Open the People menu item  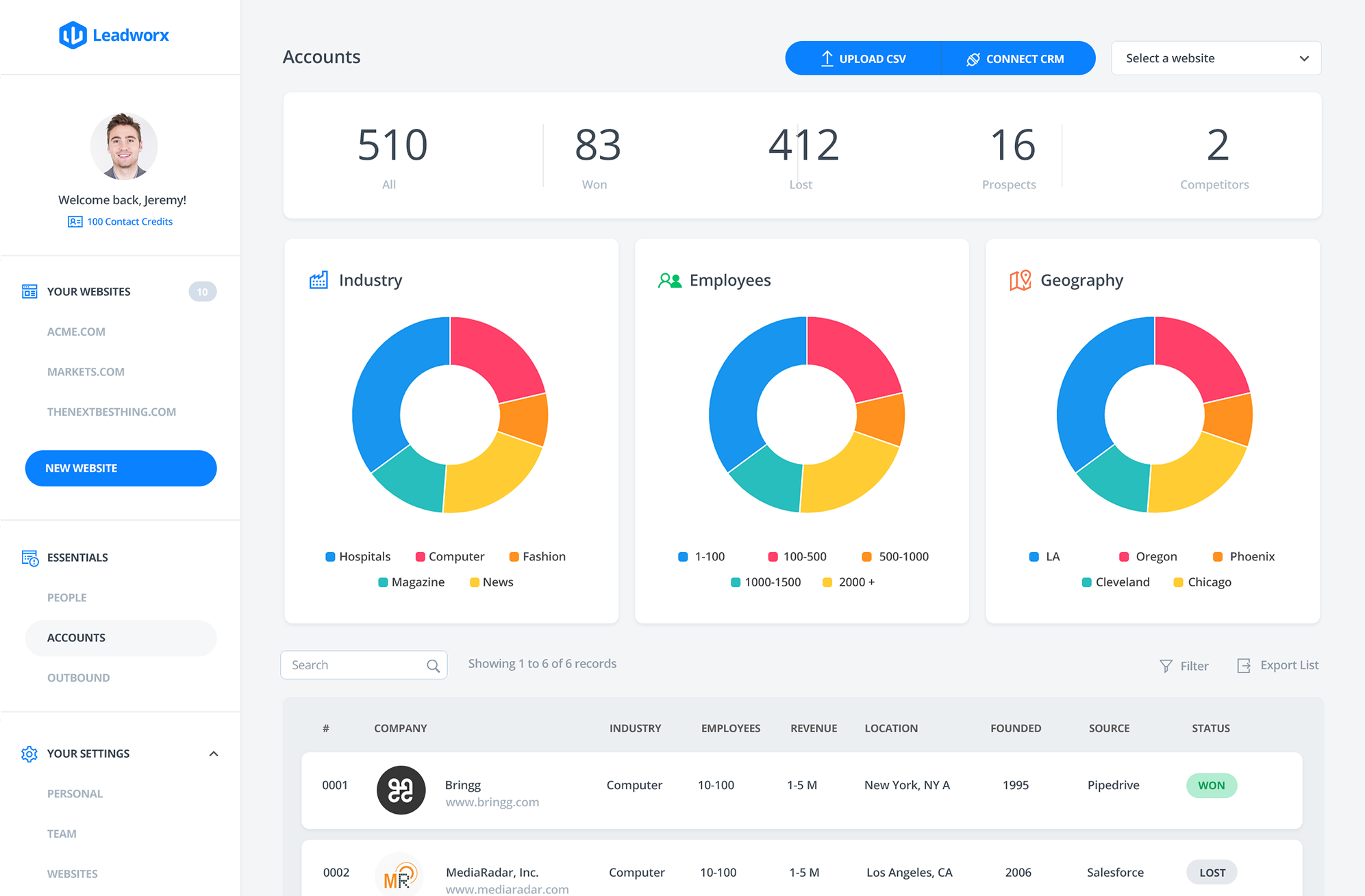67,597
